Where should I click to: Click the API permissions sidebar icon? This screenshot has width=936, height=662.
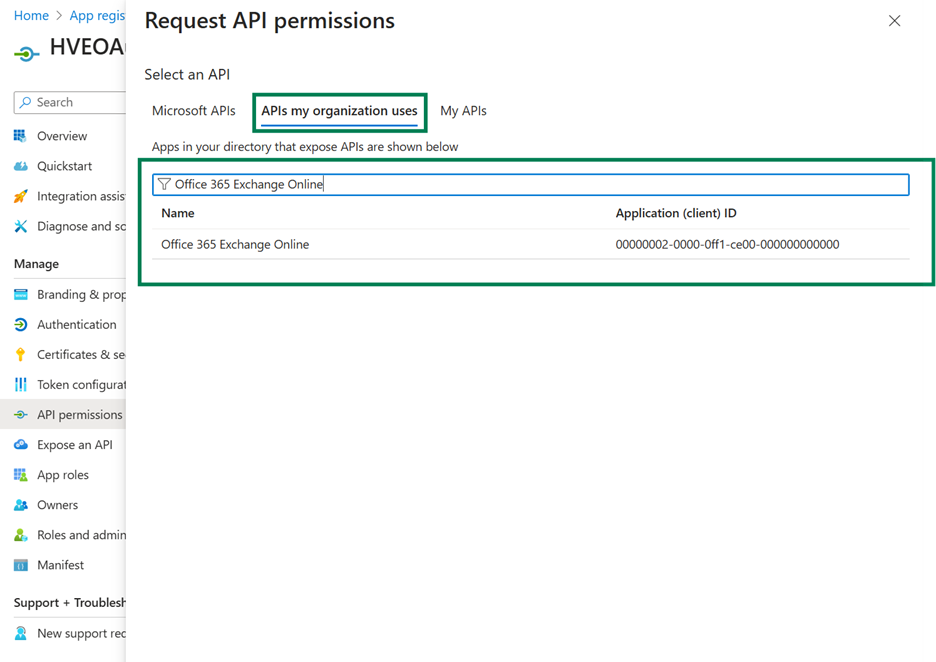pos(20,415)
